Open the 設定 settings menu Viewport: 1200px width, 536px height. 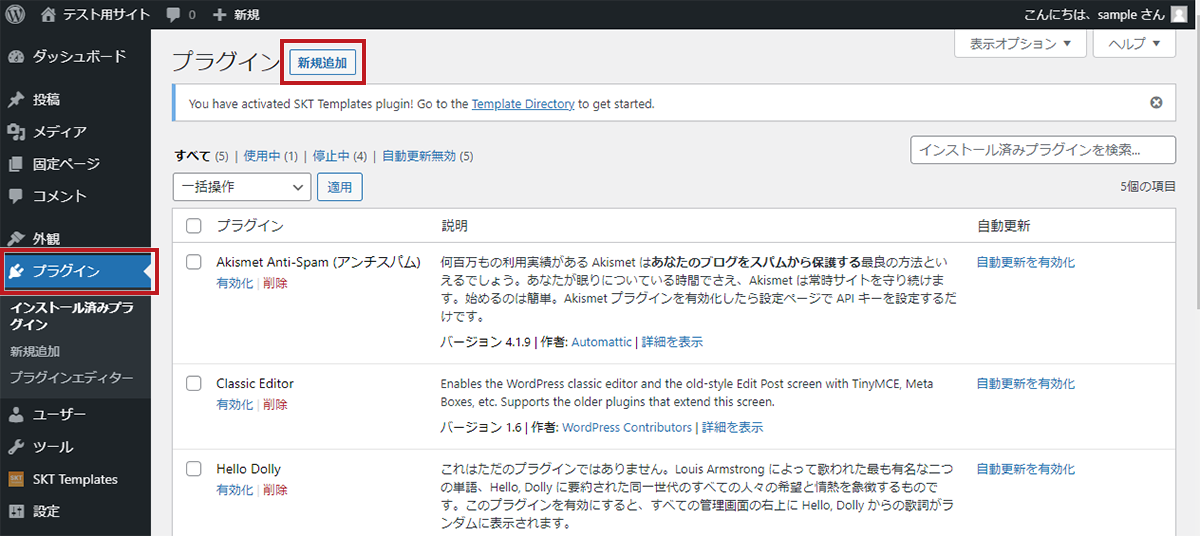coord(46,511)
